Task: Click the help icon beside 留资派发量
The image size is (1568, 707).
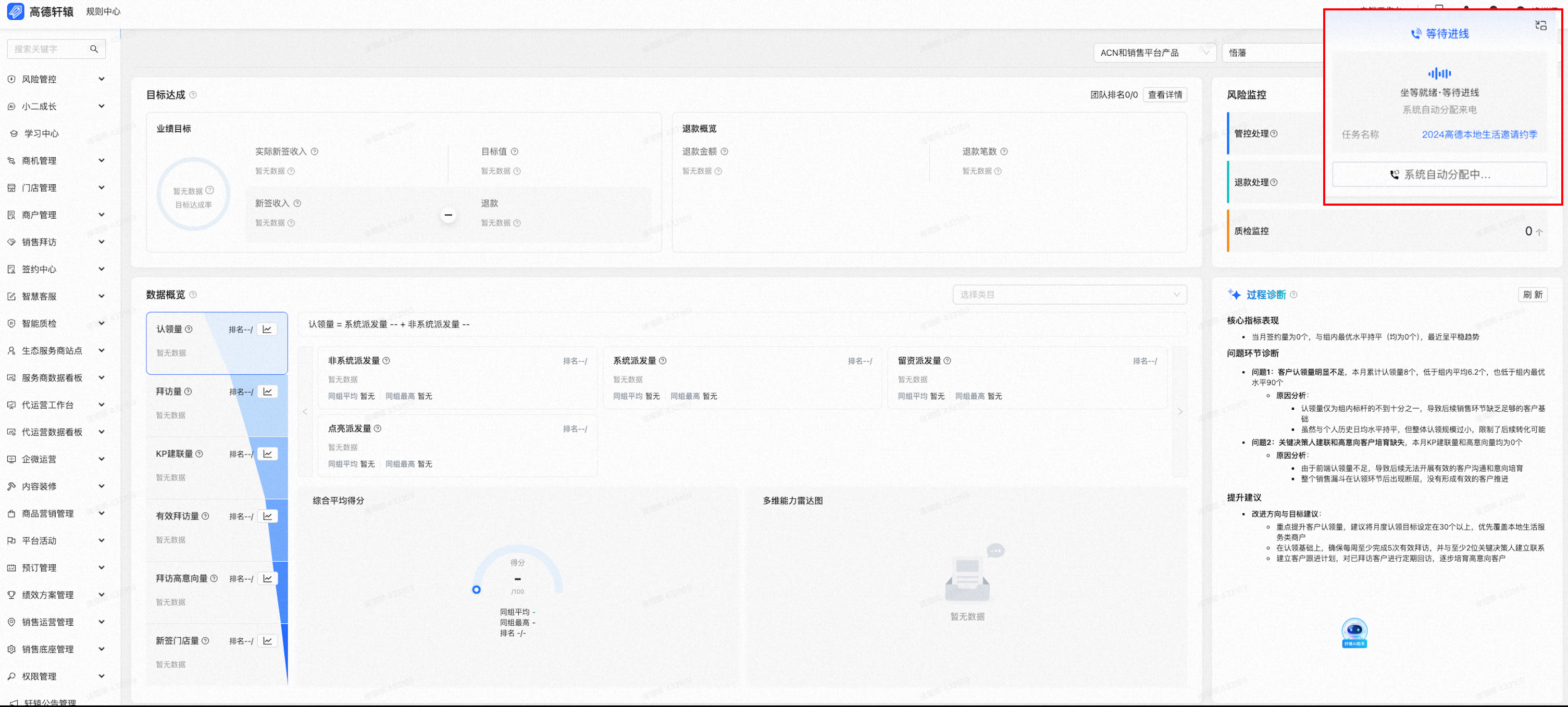Action: [947, 361]
